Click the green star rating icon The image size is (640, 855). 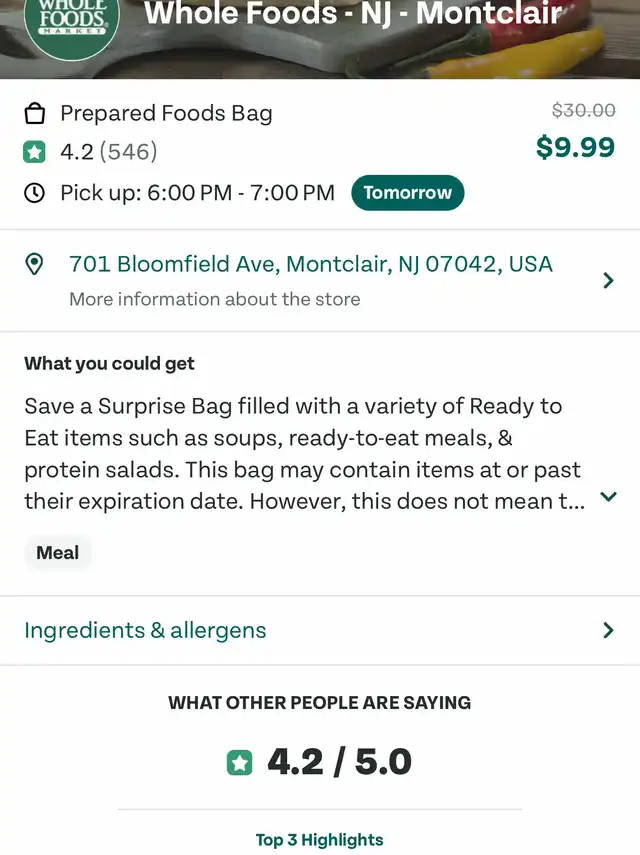(35, 153)
